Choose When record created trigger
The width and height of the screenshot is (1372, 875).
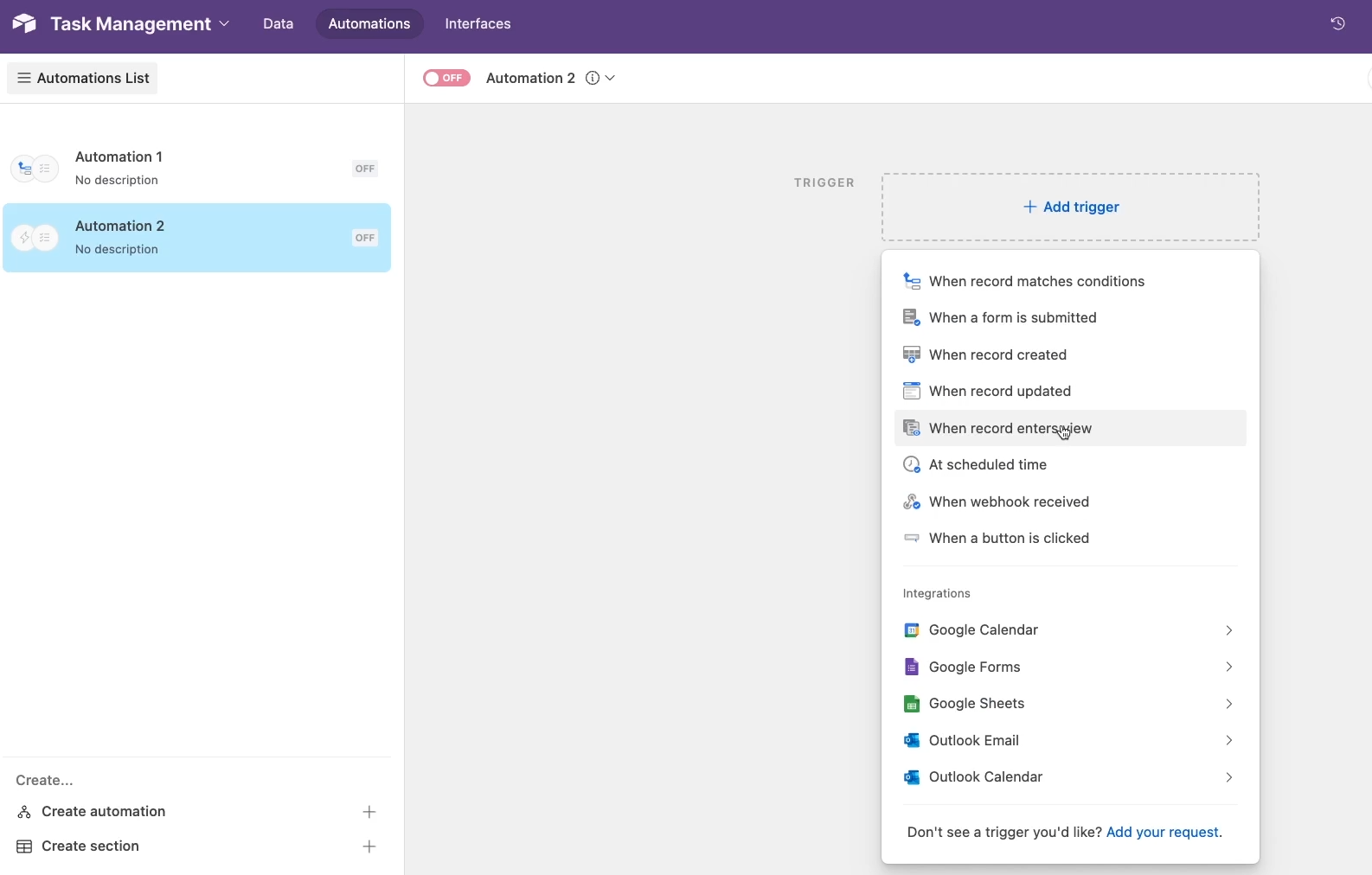click(x=1070, y=354)
